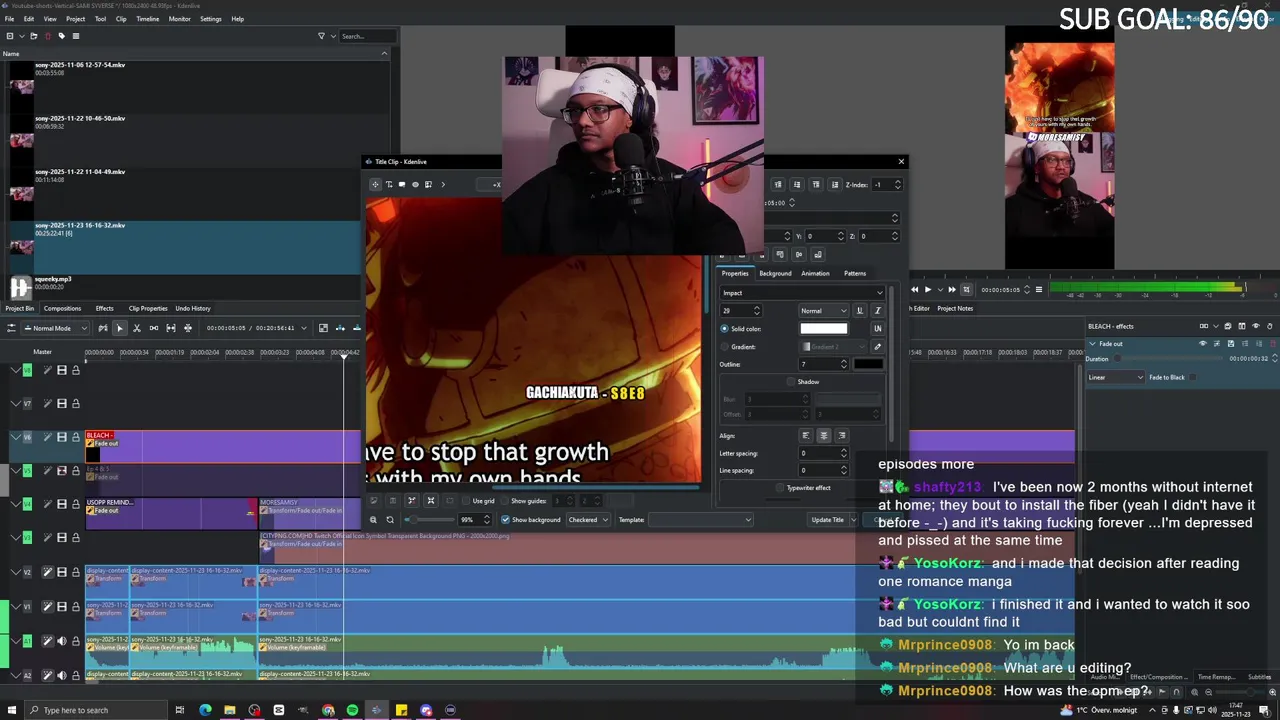
Task: Switch to Background tab in Title Clip
Action: pyautogui.click(x=775, y=273)
